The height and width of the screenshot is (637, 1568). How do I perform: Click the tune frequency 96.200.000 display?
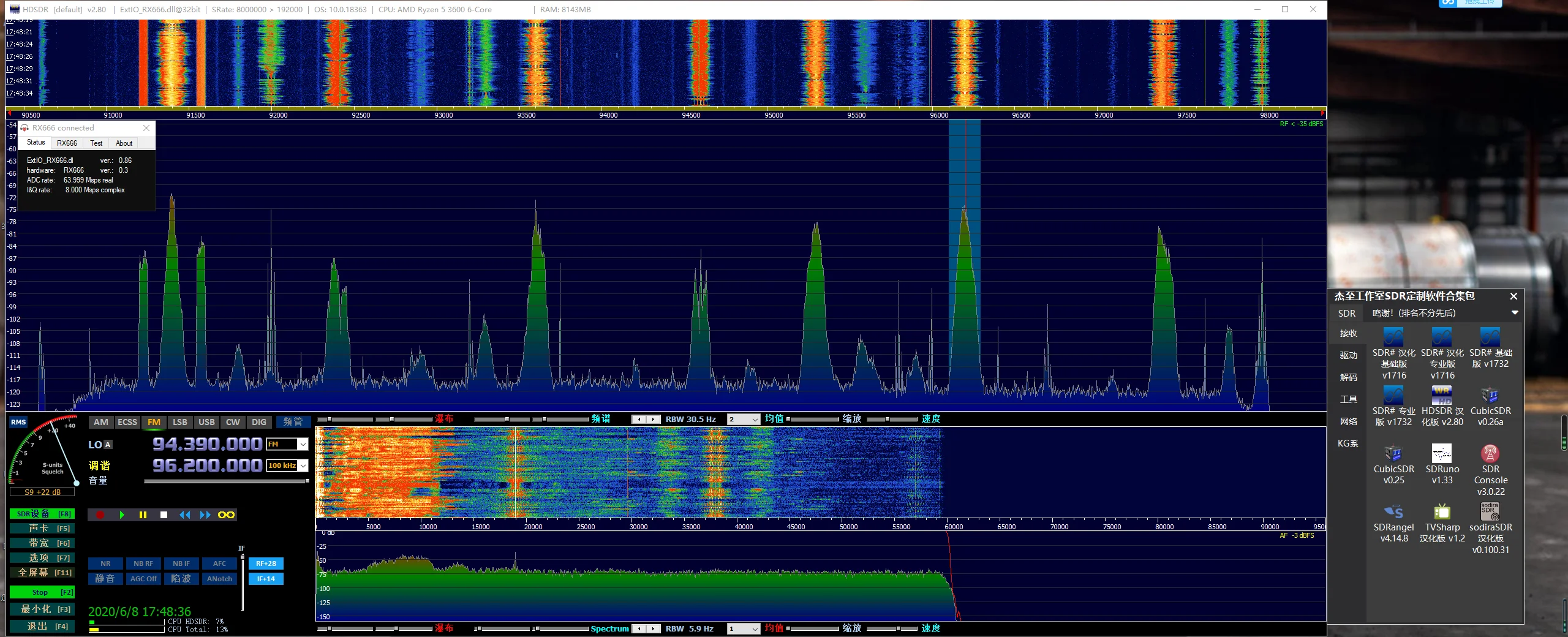click(207, 466)
